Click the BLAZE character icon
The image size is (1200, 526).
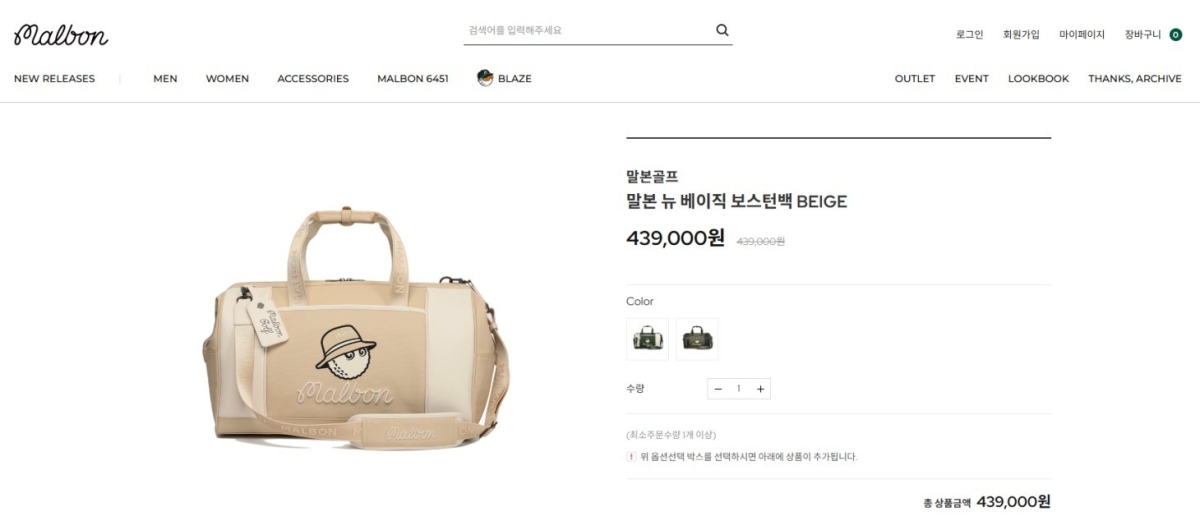(485, 78)
